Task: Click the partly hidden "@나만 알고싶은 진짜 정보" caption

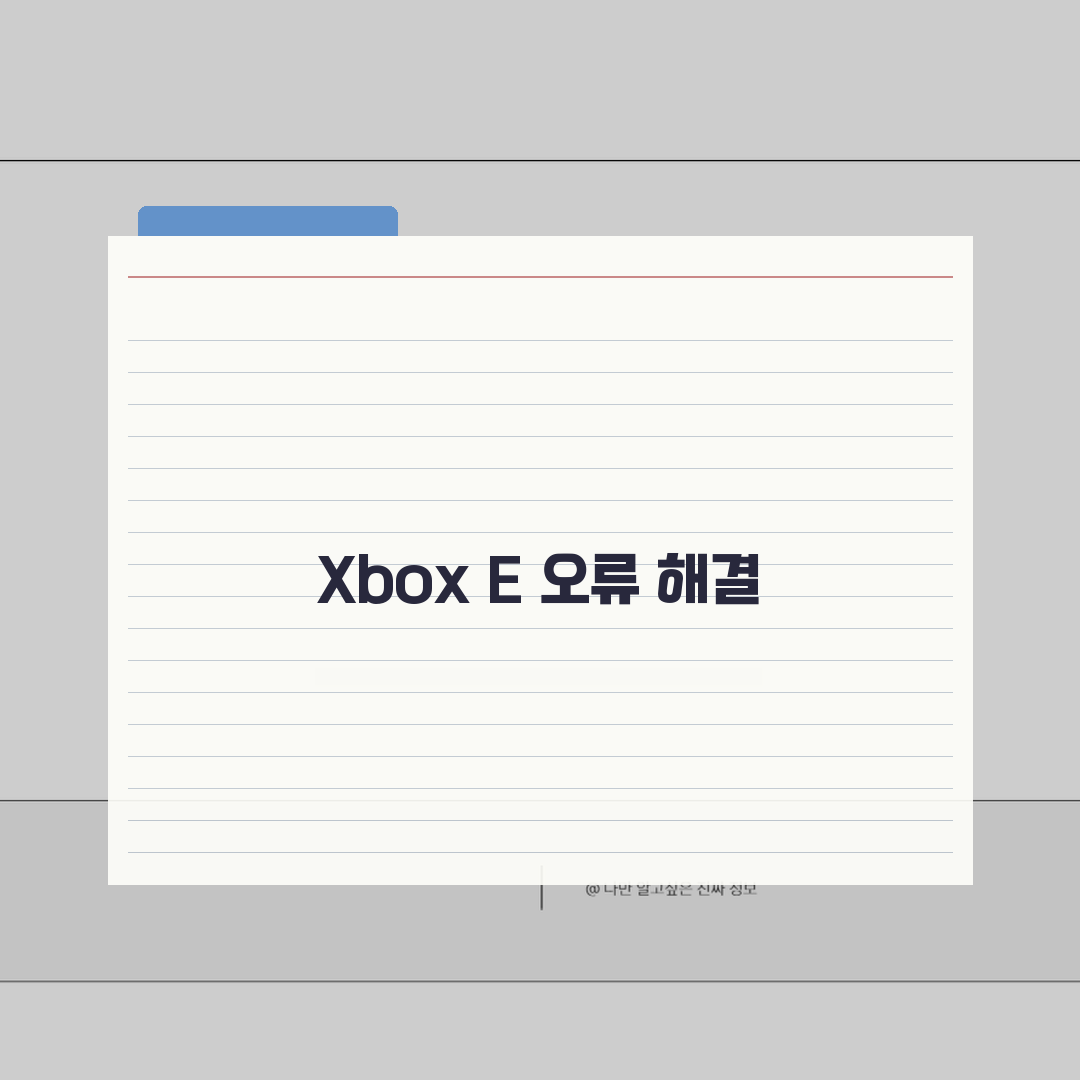Action: [671, 890]
